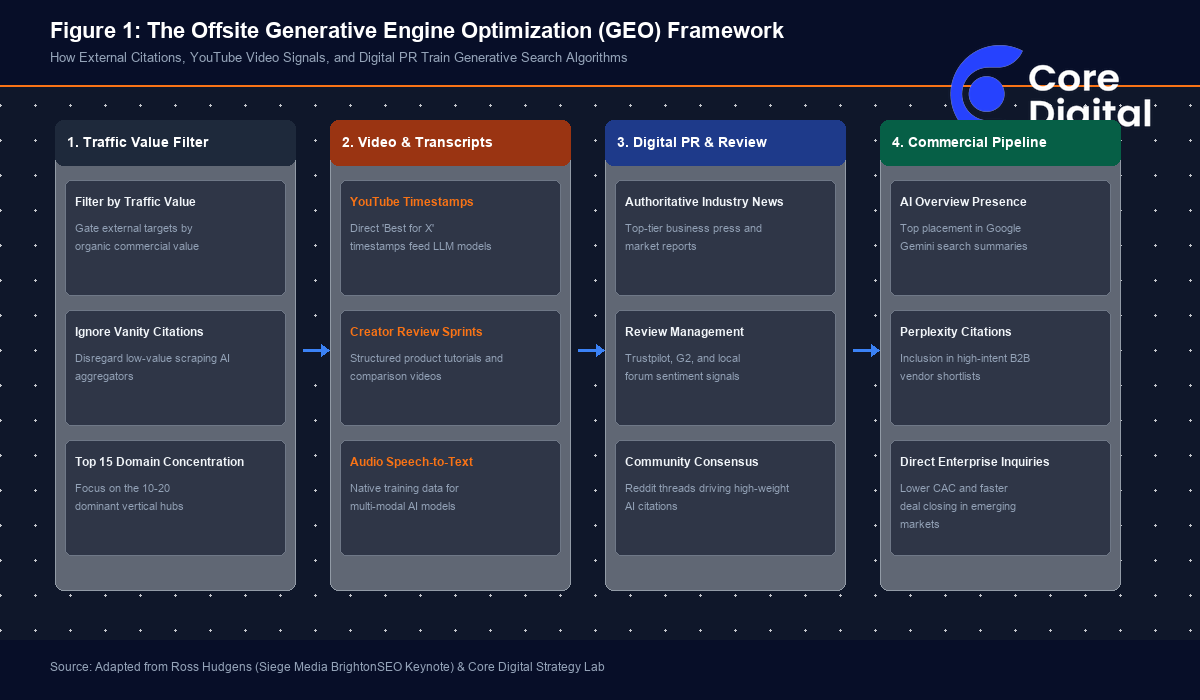Open the 'Ignore Vanity Citations' card
Viewport: 1200px width, 700px height.
[x=175, y=368]
